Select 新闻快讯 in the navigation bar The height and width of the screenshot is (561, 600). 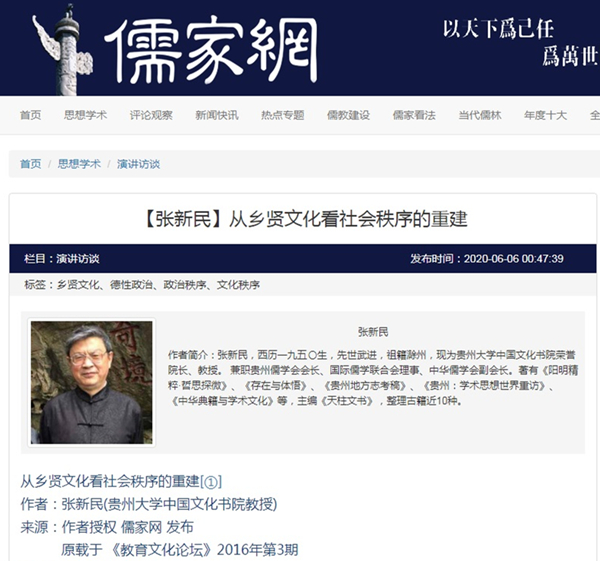217,115
